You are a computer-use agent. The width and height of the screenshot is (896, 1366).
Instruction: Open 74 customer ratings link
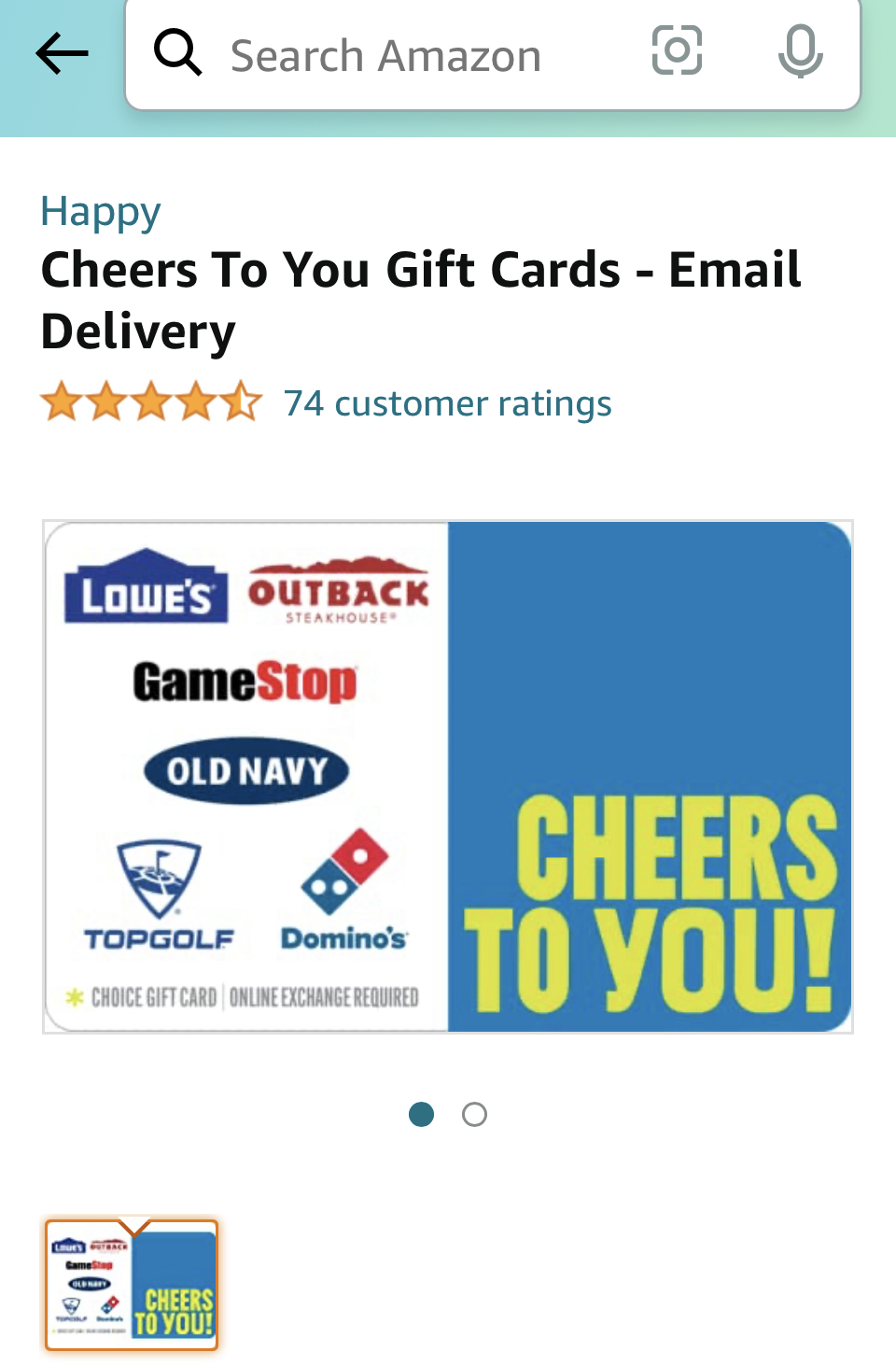[x=448, y=403]
